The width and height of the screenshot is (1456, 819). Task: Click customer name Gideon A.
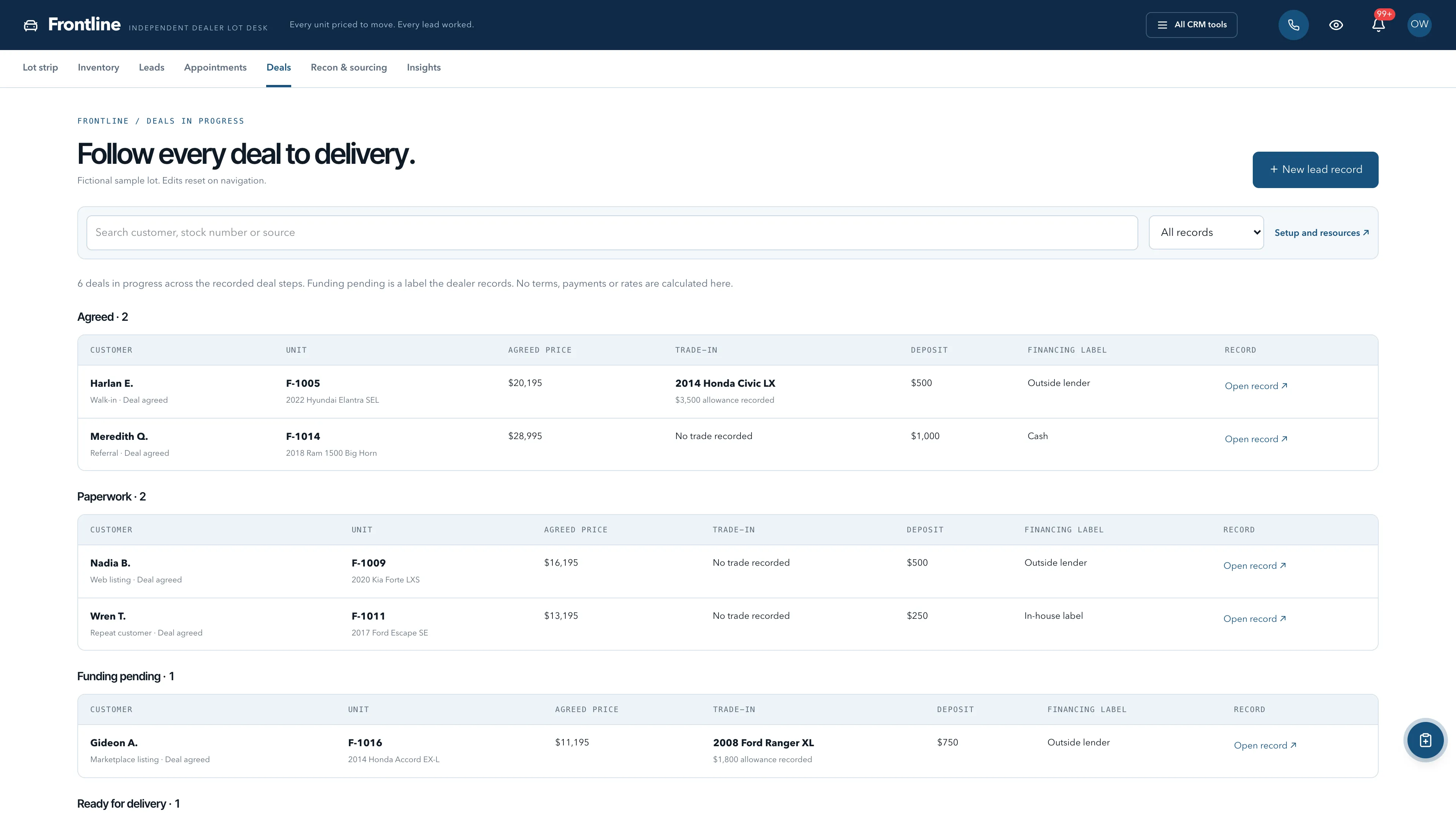point(114,743)
